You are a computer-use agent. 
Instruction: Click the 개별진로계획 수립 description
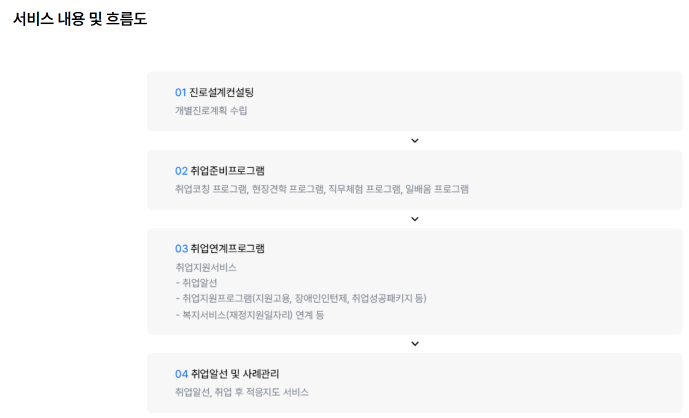[x=211, y=111]
